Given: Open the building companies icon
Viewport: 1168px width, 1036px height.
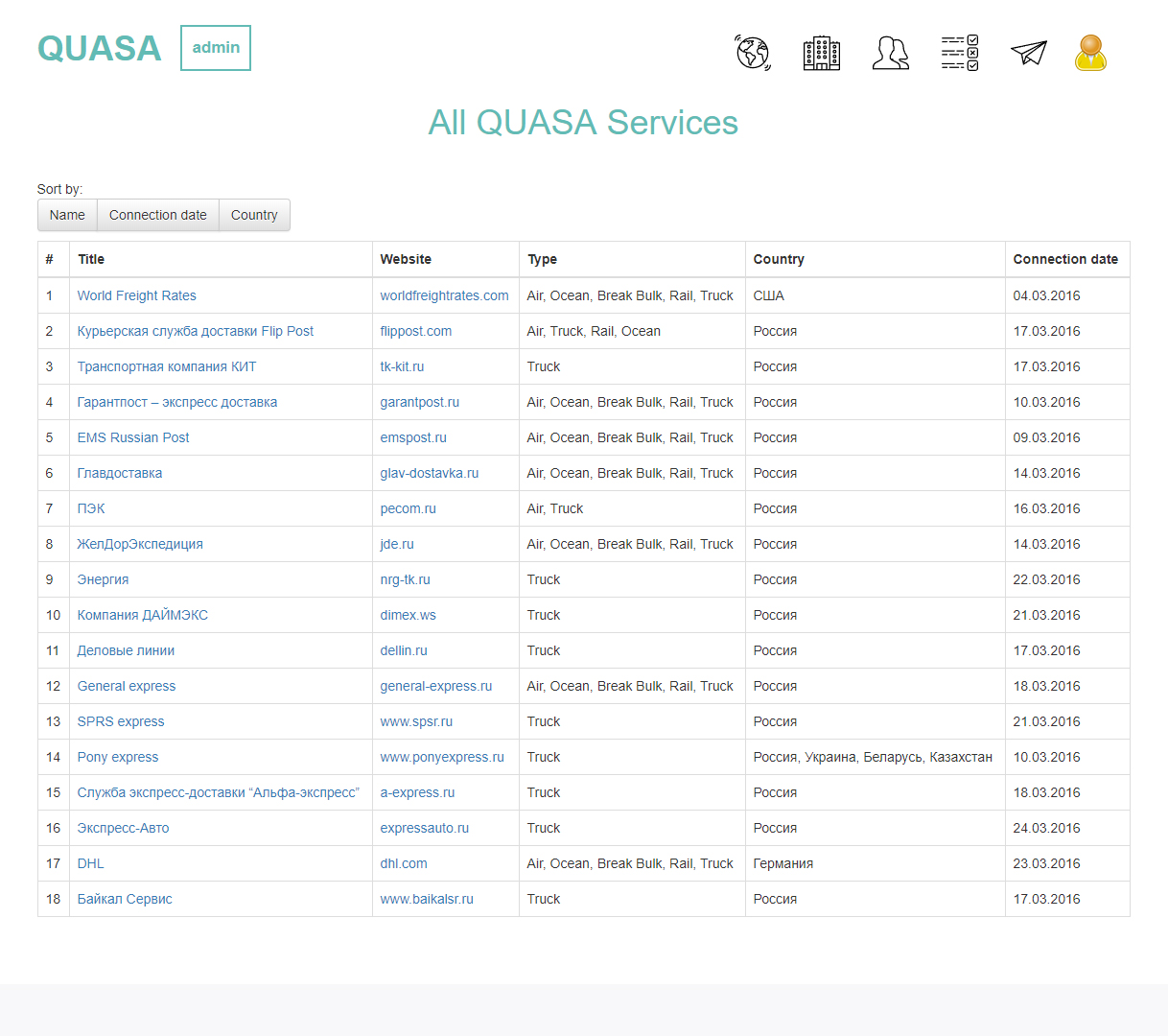Looking at the screenshot, I should click(822, 53).
